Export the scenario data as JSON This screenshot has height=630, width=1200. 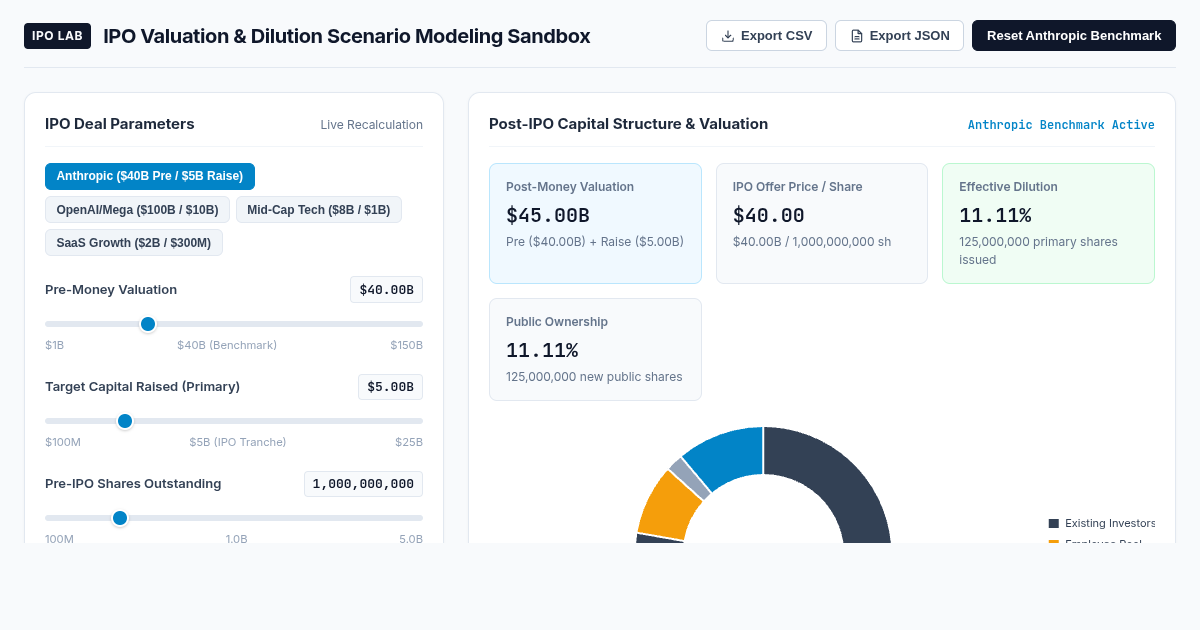[x=899, y=36]
